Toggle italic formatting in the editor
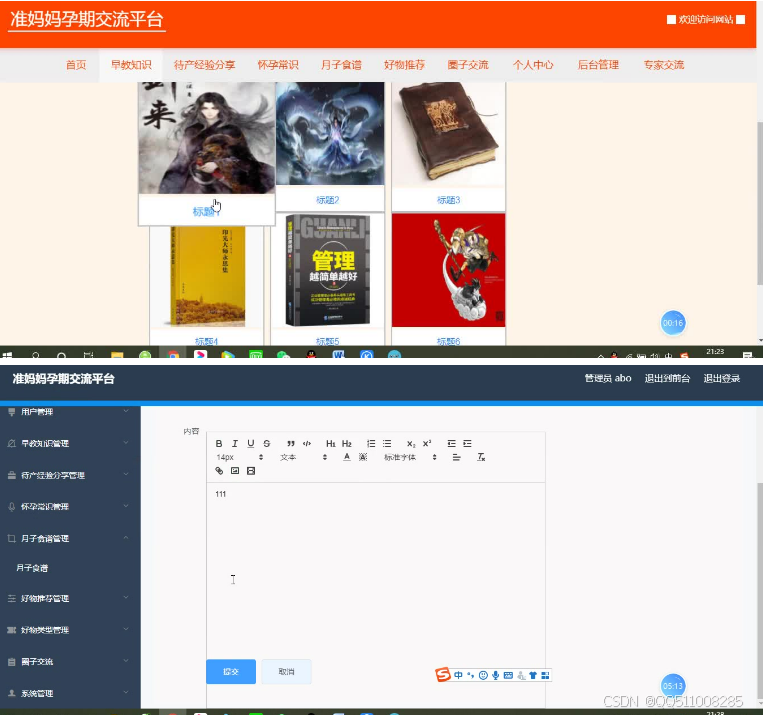Screen dimensions: 763x715 point(235,443)
